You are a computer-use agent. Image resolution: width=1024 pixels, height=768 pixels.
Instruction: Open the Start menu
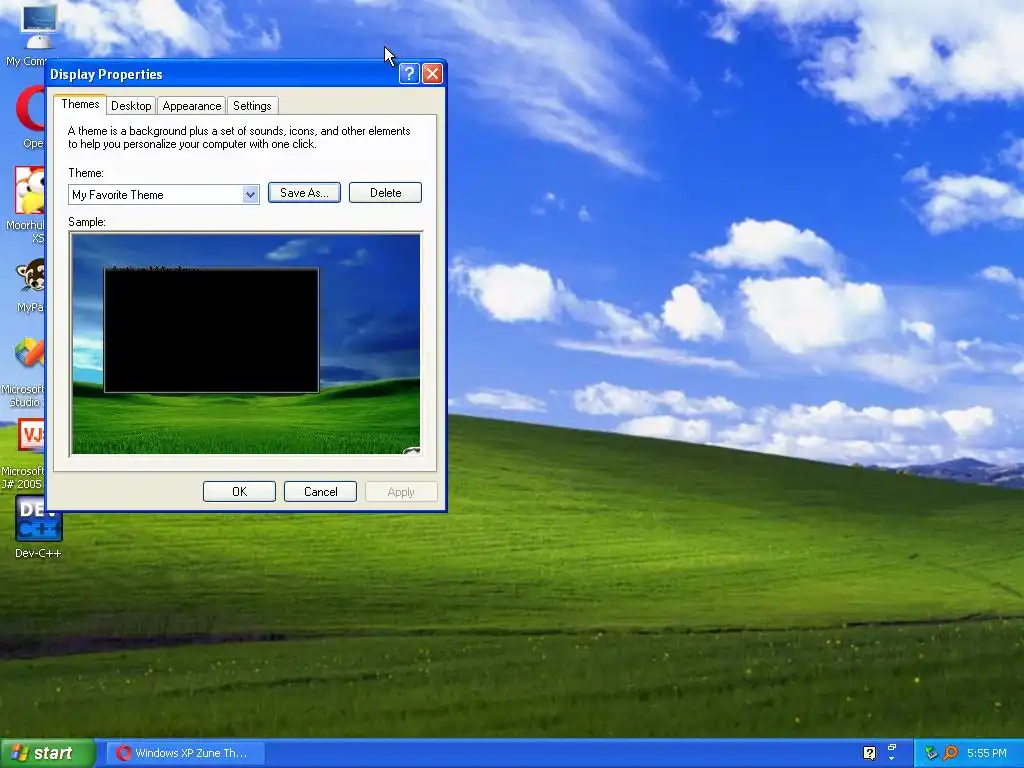[48, 753]
